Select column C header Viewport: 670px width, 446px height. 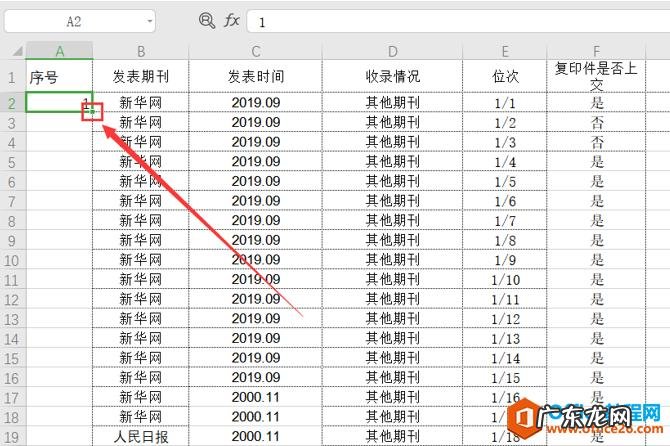(256, 51)
